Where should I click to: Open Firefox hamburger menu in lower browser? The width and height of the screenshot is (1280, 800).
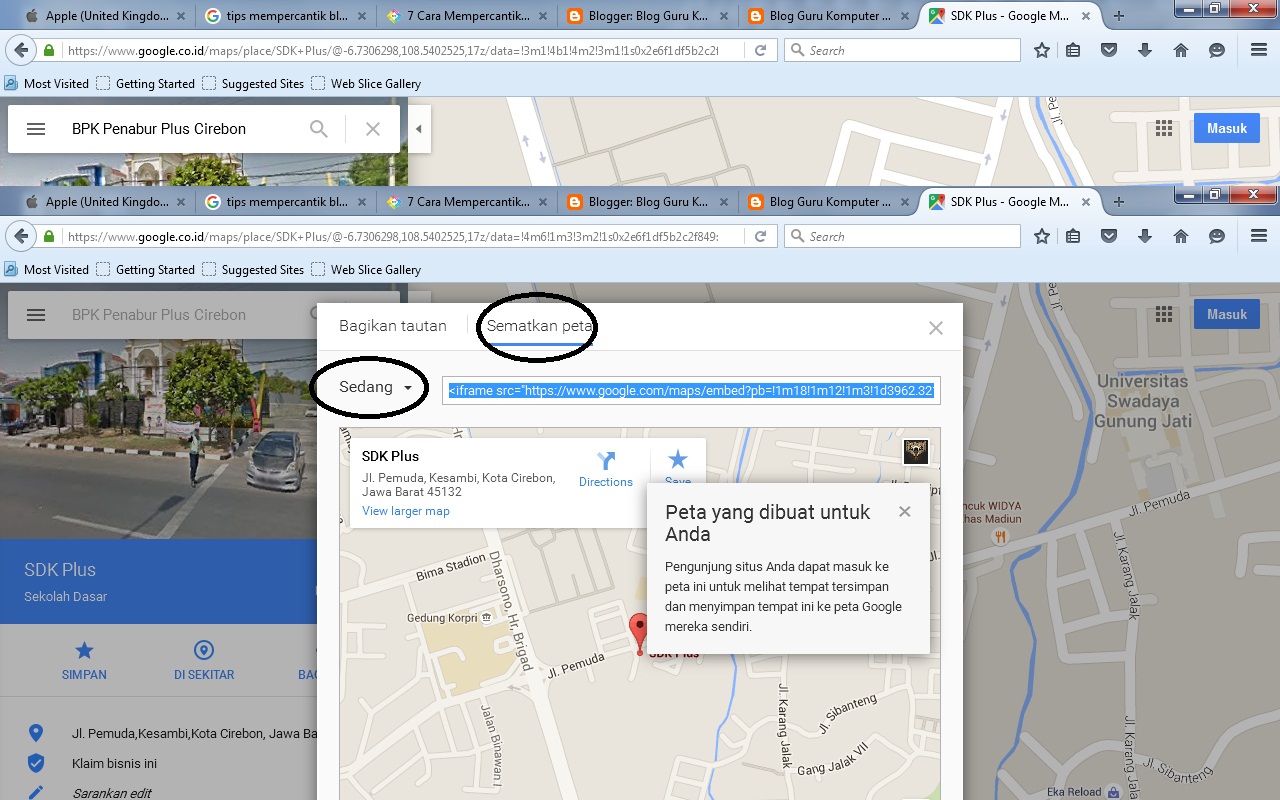pyautogui.click(x=1259, y=236)
